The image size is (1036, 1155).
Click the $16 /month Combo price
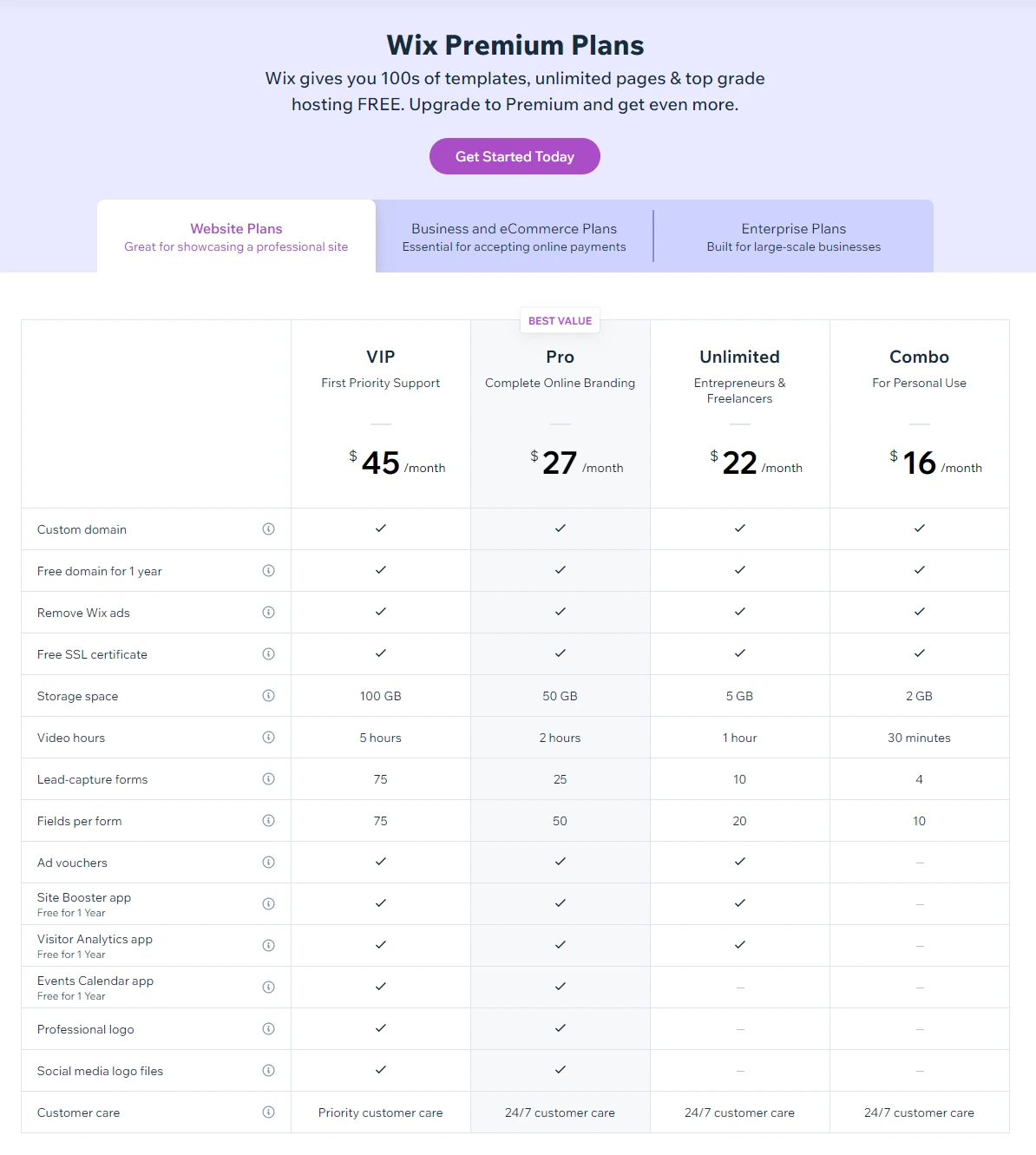click(936, 463)
